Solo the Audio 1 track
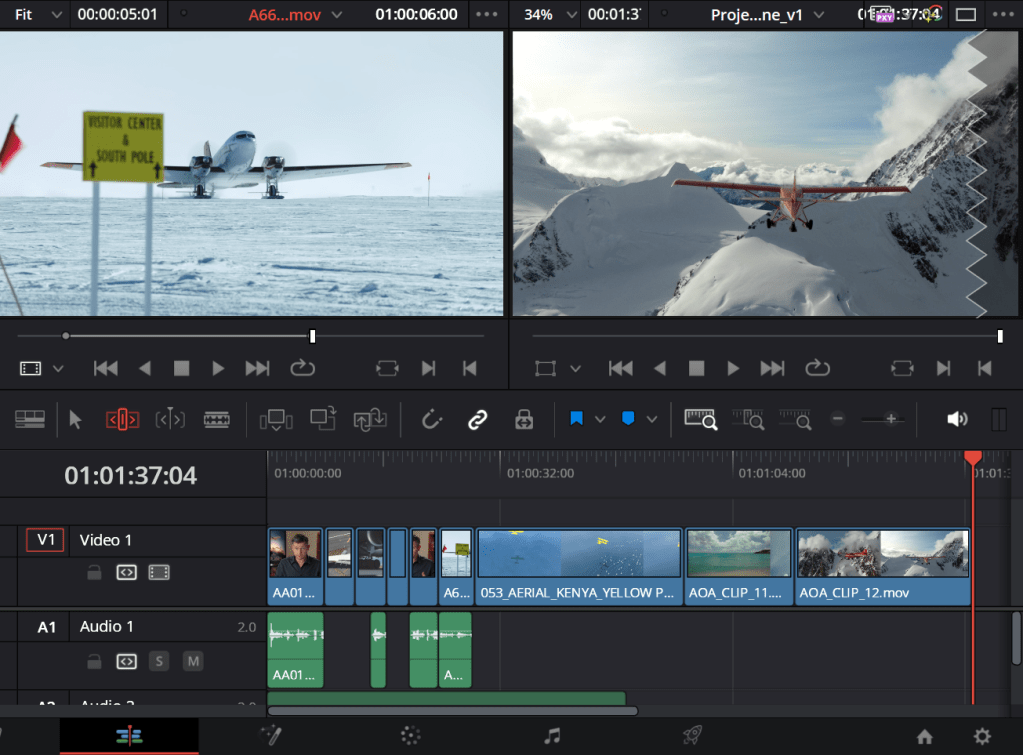The height and width of the screenshot is (755, 1023). 159,661
